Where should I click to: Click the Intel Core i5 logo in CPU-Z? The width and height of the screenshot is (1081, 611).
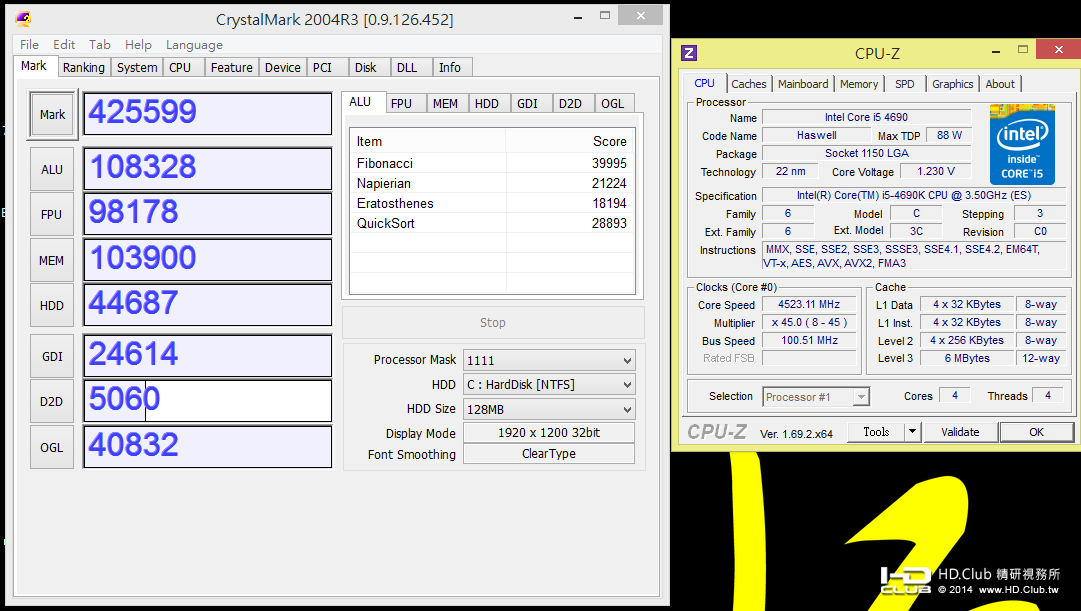(1022, 144)
